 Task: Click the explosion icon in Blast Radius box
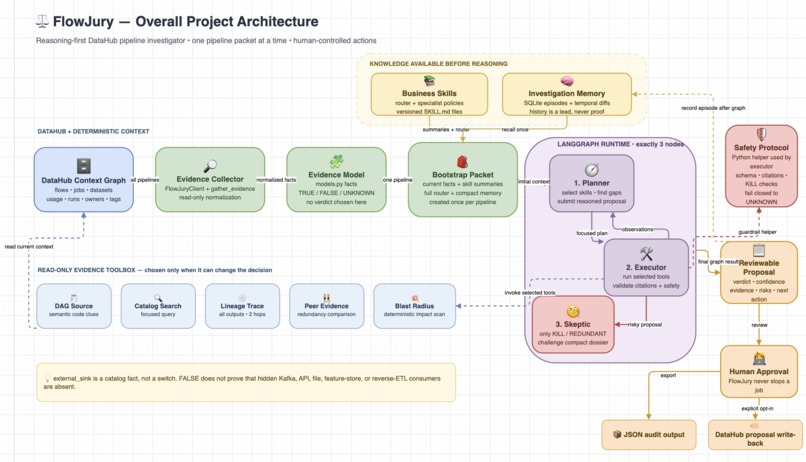414,298
